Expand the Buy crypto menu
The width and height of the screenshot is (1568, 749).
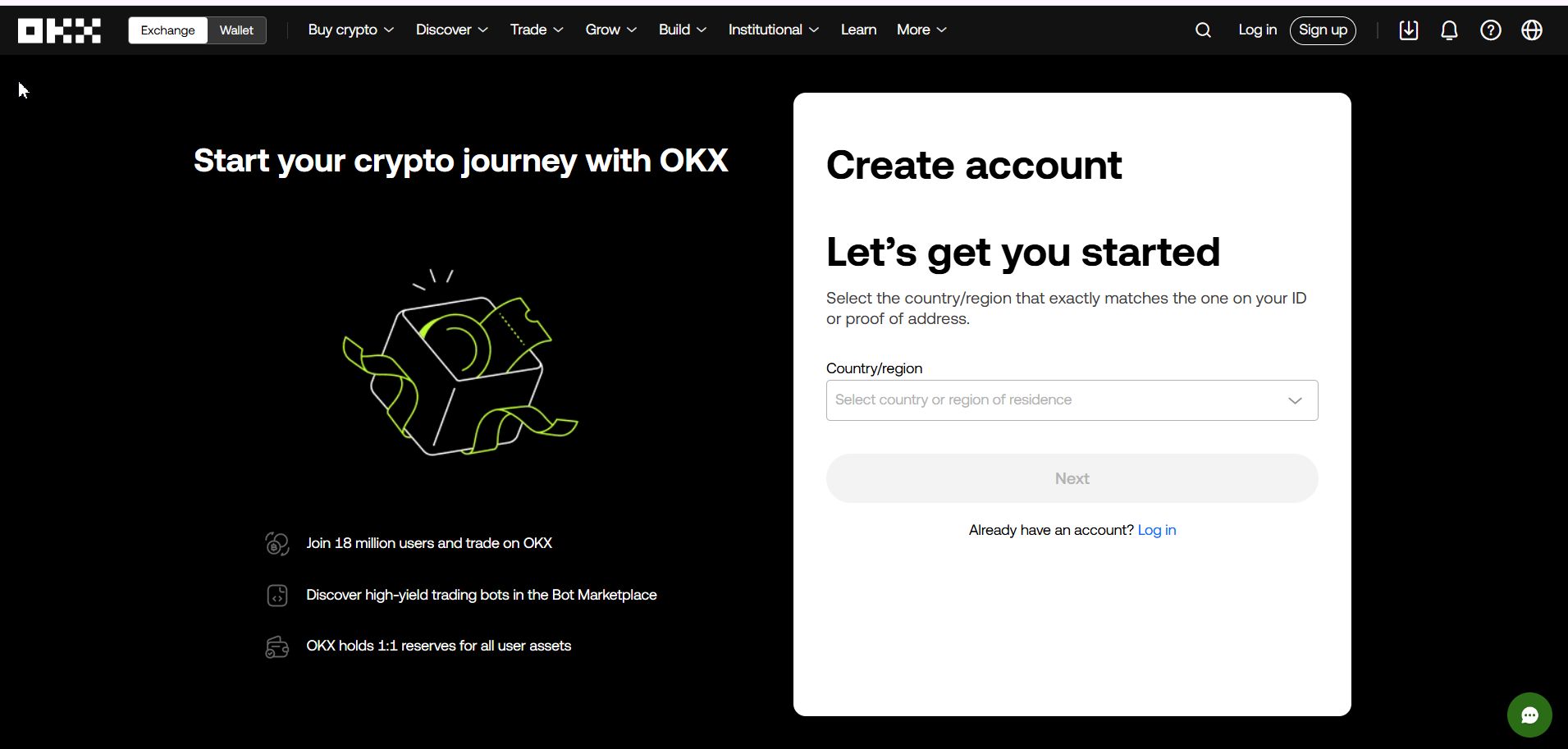click(351, 30)
